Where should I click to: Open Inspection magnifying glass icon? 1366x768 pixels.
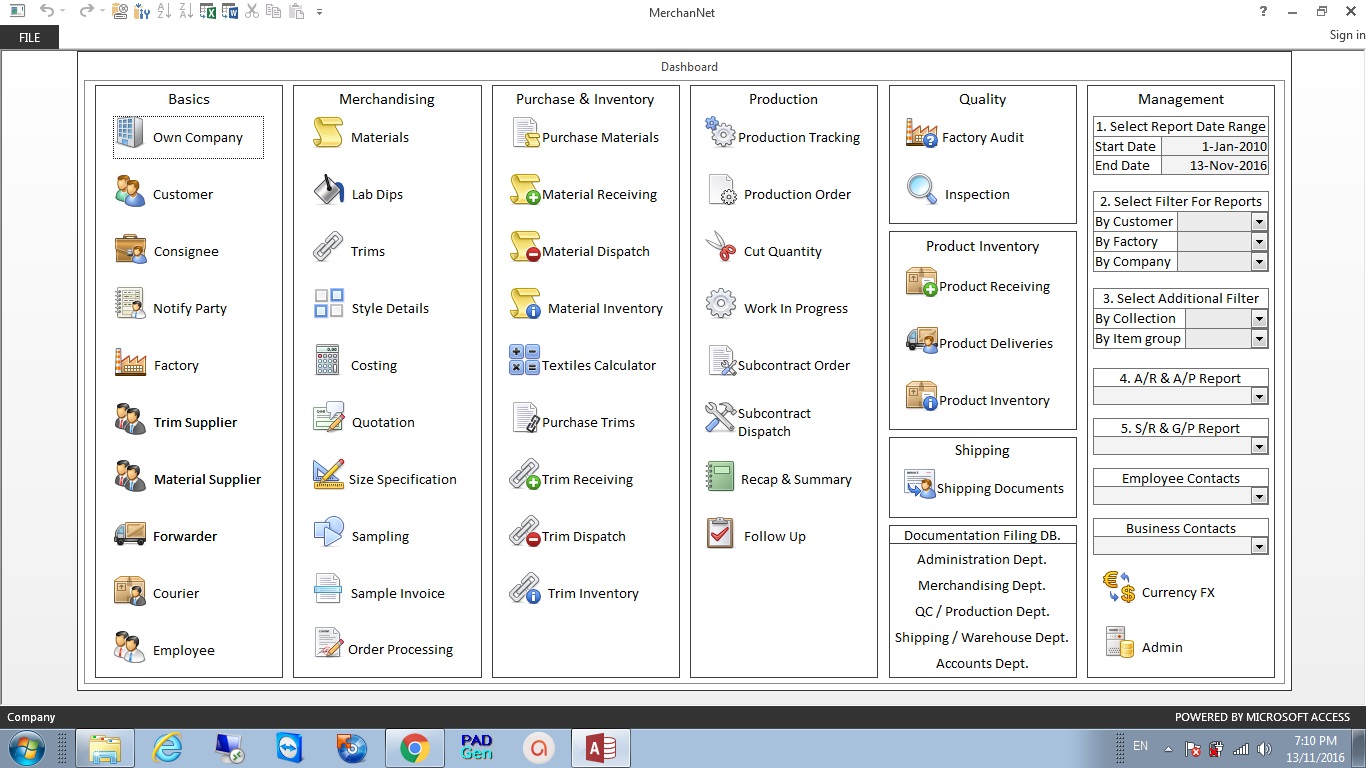pos(921,189)
